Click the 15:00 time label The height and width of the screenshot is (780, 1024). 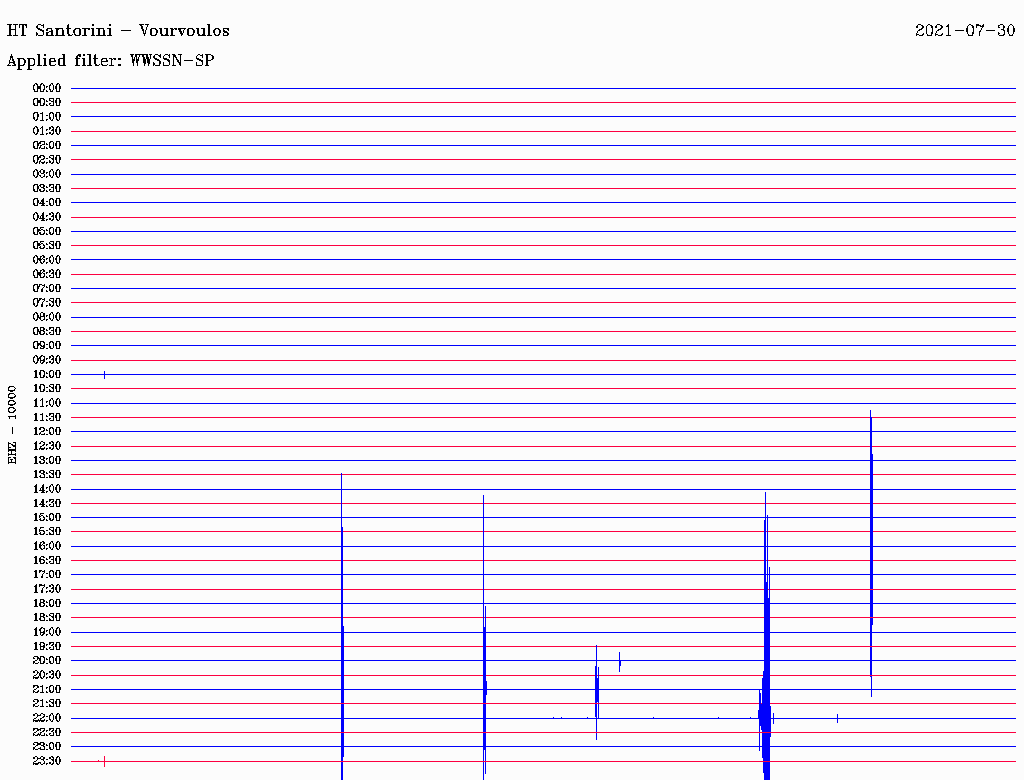[x=47, y=517]
